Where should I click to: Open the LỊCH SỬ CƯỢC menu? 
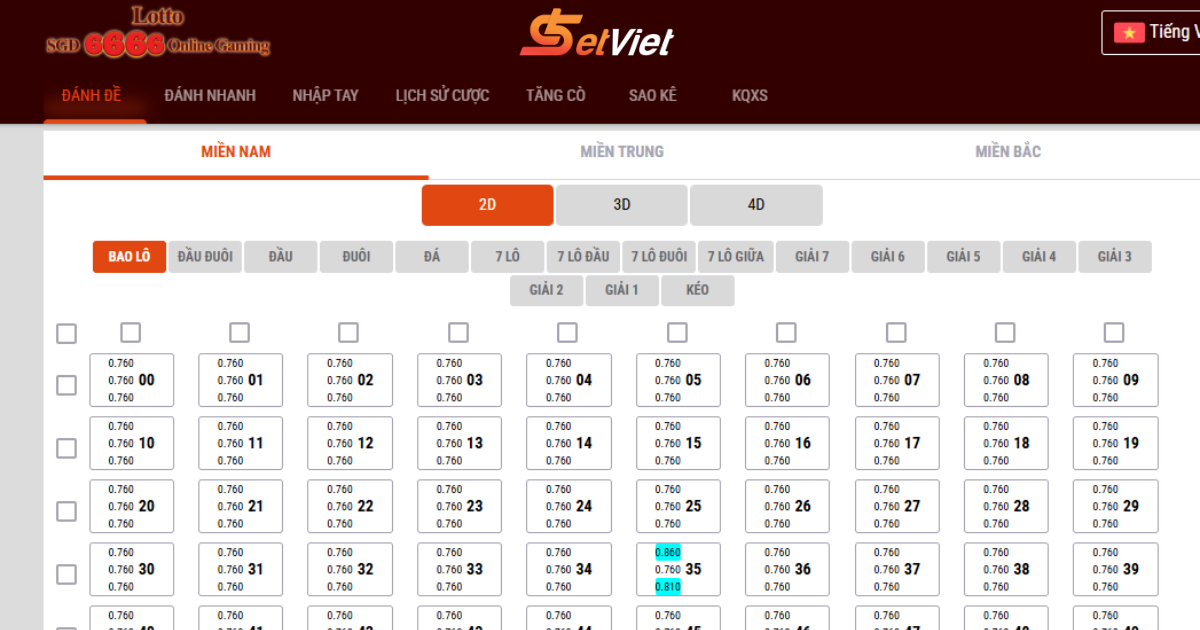[x=442, y=95]
